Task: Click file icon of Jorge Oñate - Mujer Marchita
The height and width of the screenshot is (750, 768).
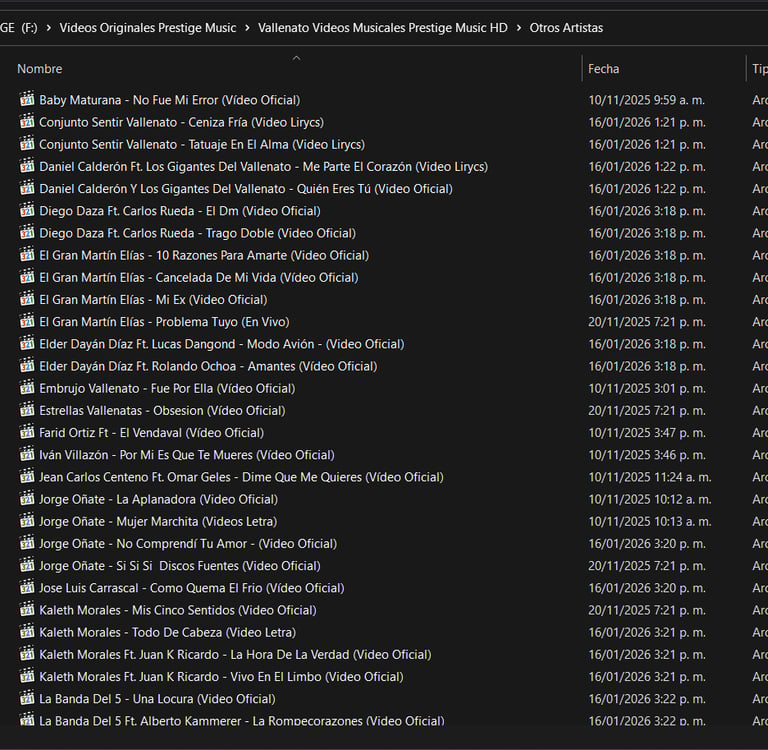Action: pos(27,521)
